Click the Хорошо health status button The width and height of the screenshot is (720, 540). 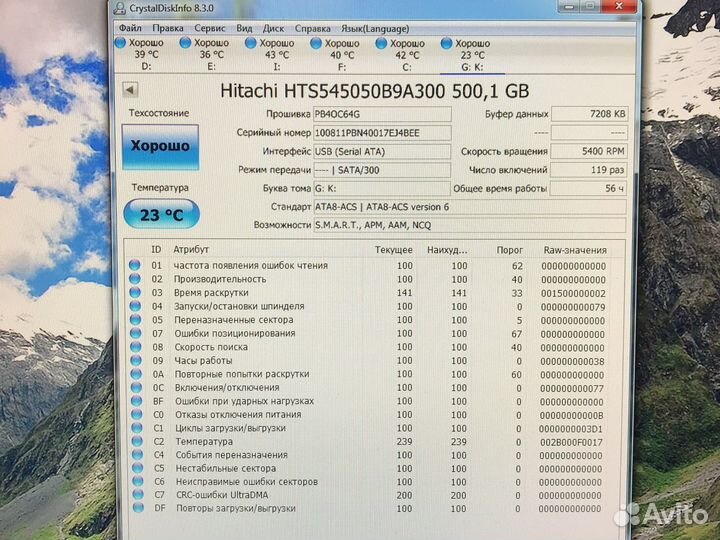tap(160, 146)
